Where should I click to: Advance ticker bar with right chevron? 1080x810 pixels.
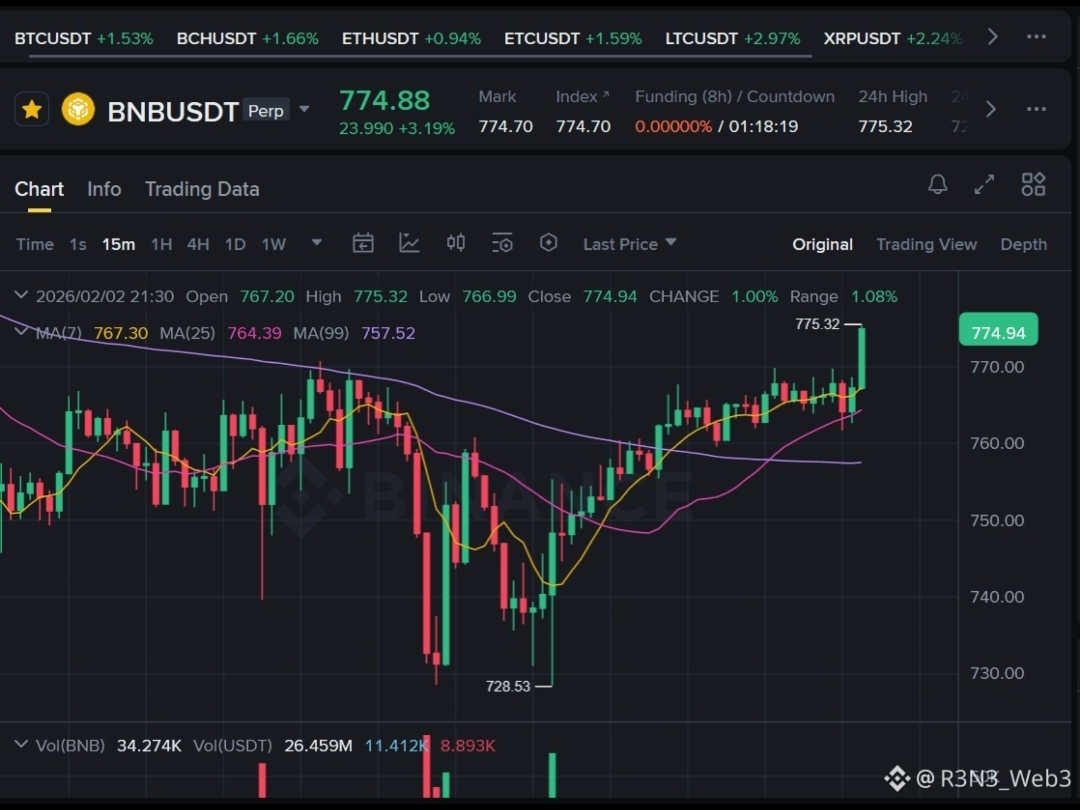993,37
